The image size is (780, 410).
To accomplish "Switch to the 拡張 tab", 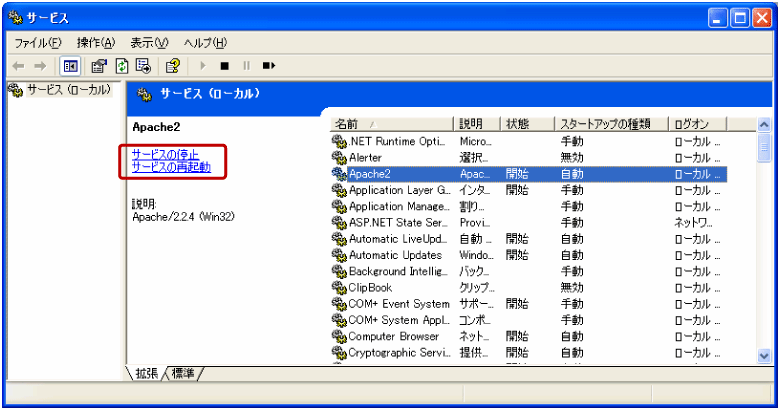I will [146, 374].
